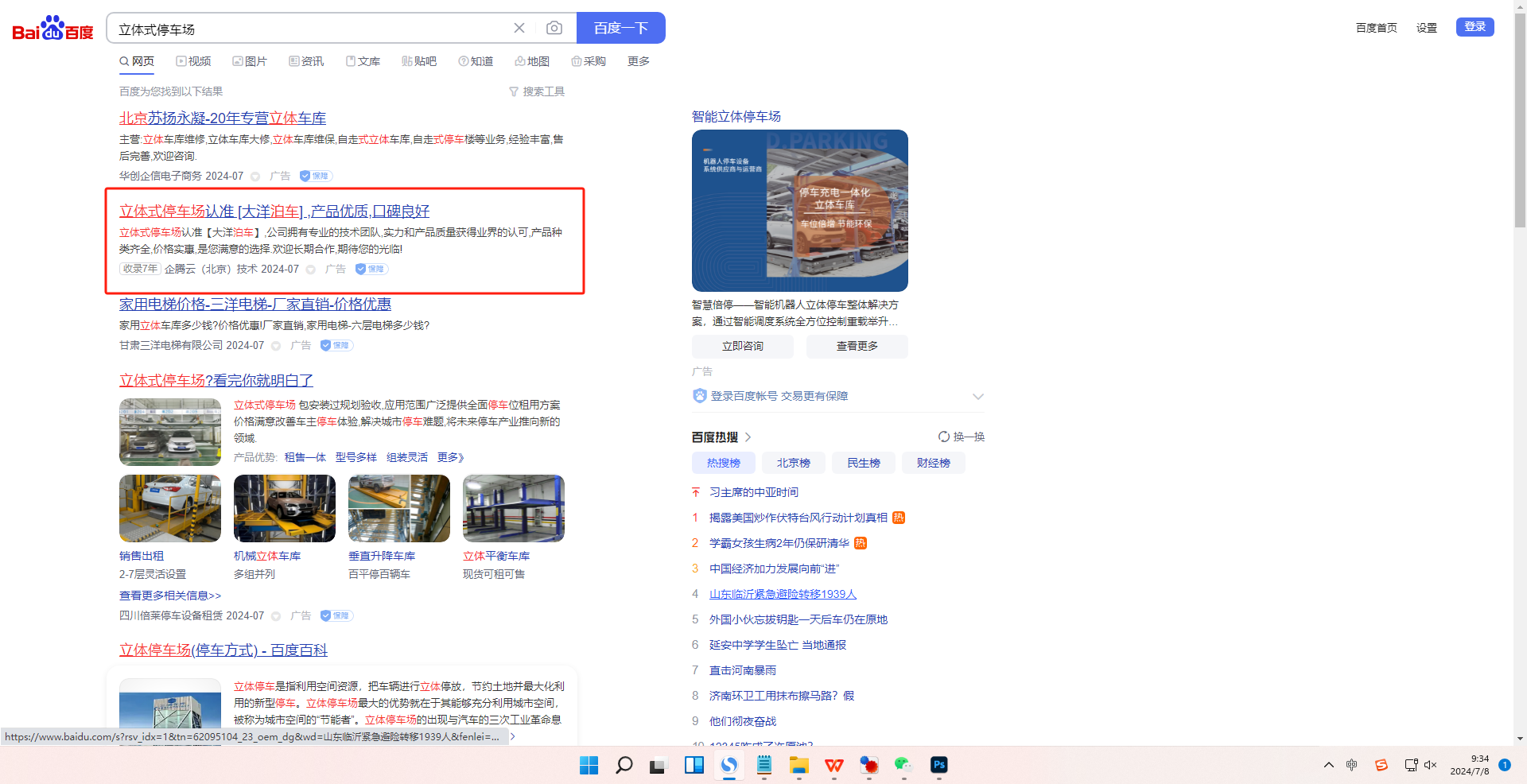Switch to Sogou browser in the taskbar
Image resolution: width=1527 pixels, height=784 pixels.
(x=729, y=765)
